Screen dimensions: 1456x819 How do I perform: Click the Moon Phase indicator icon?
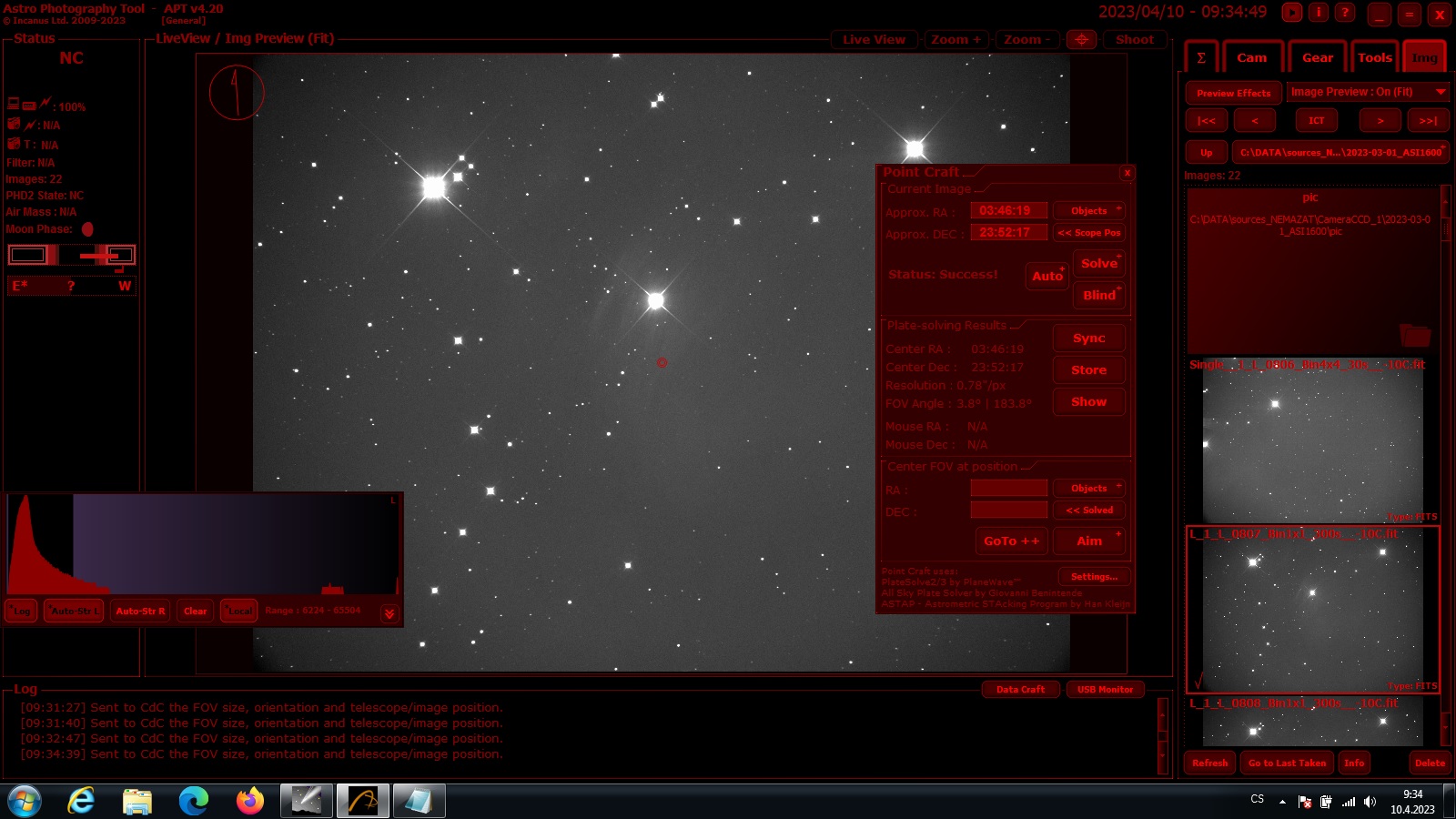click(87, 229)
